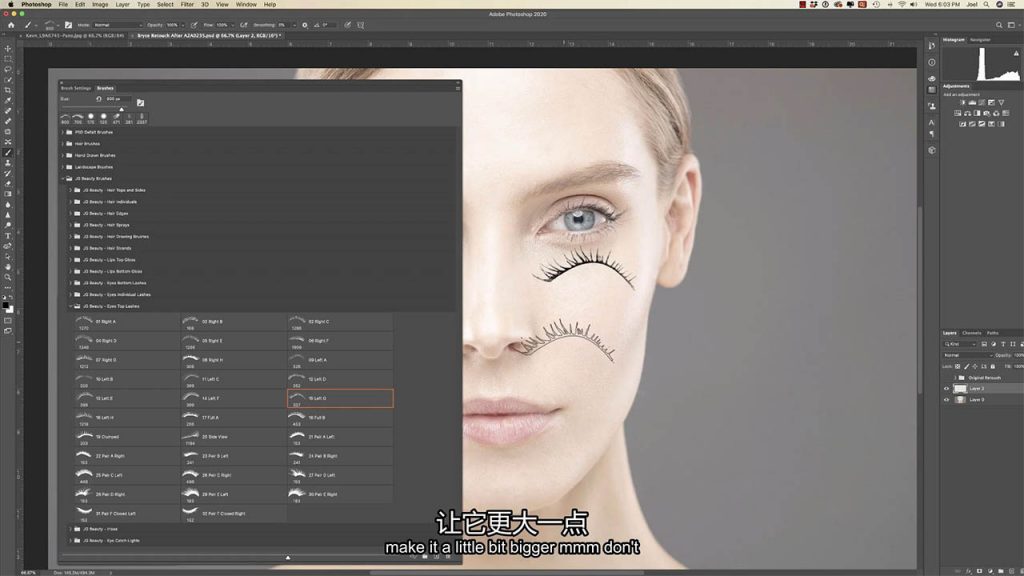This screenshot has width=1024, height=576.
Task: Toggle the pixel layer filter in Layers panel
Action: [984, 344]
